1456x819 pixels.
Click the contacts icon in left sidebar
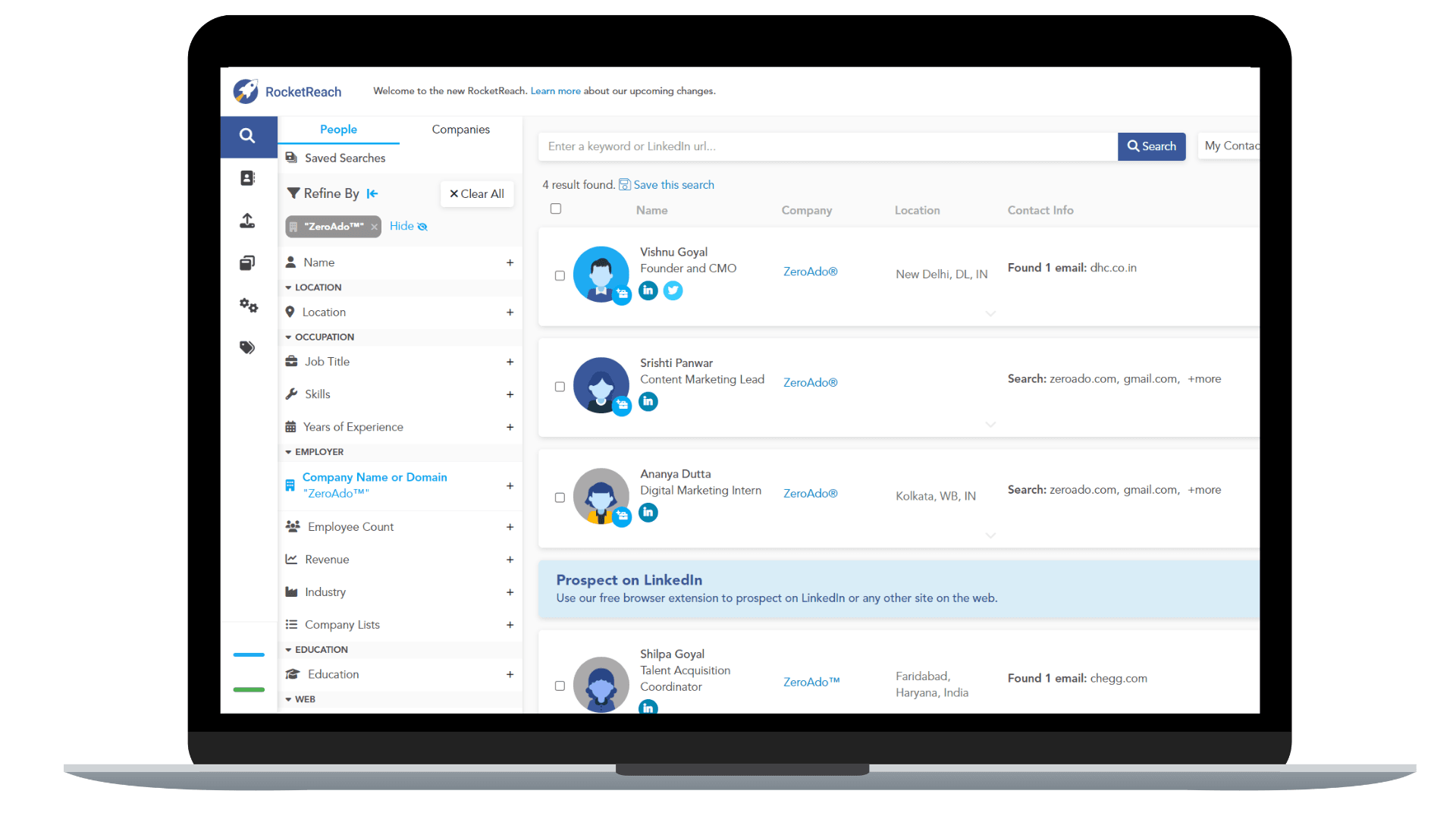[x=247, y=178]
